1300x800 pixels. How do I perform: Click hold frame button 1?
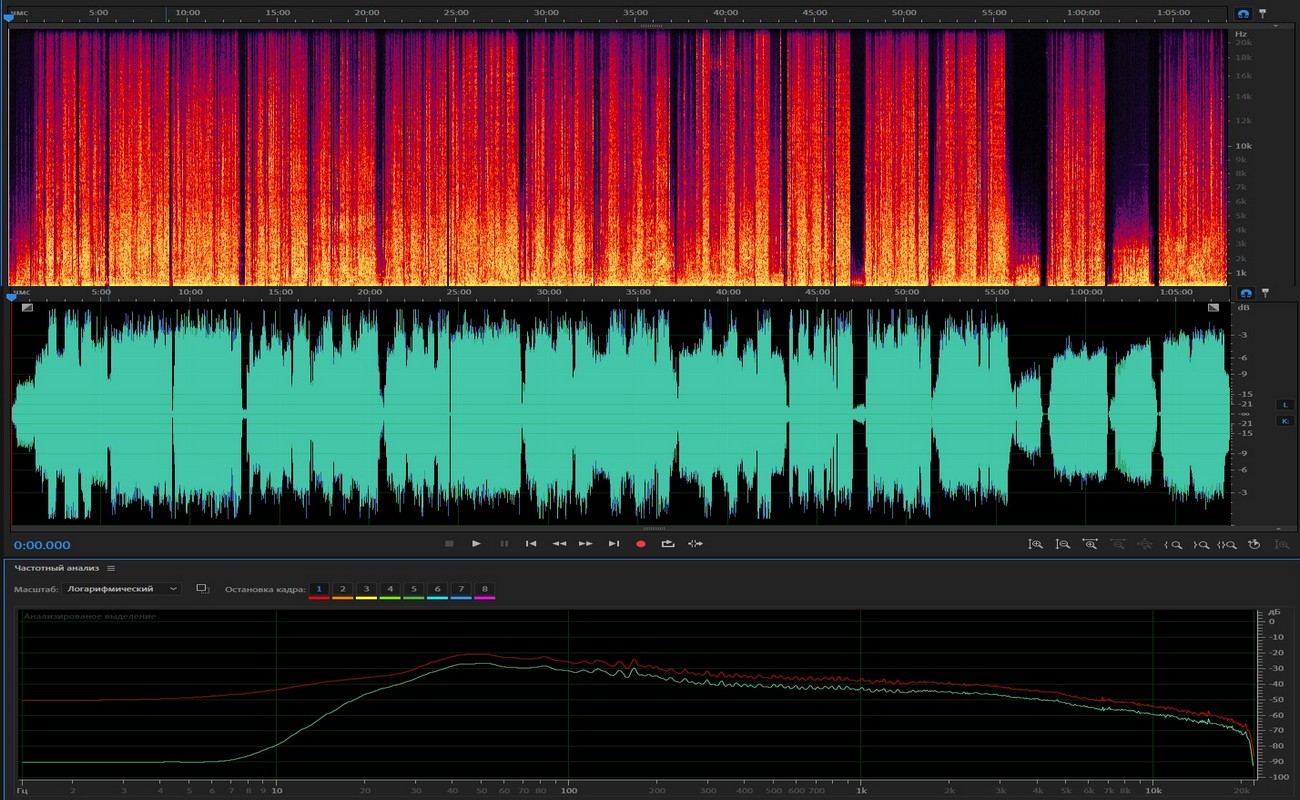coord(318,590)
